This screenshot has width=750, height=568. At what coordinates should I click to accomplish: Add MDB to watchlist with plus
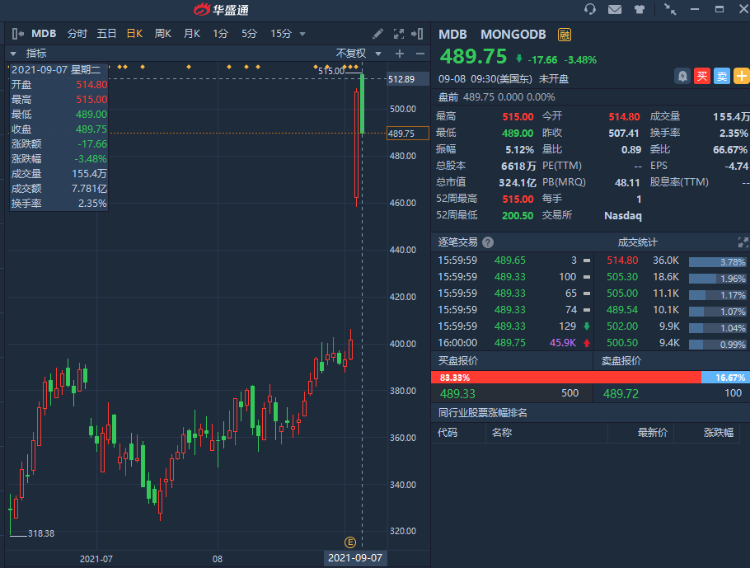pyautogui.click(x=741, y=75)
